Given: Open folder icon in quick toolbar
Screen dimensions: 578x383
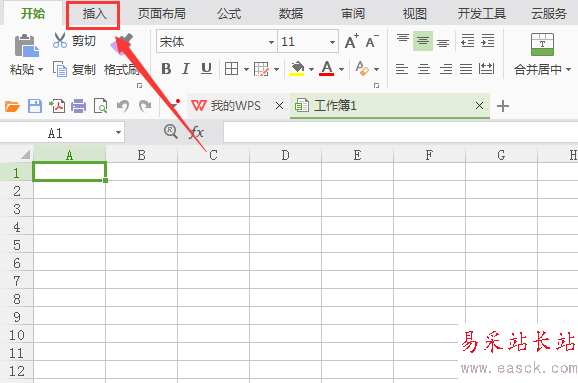Looking at the screenshot, I should coord(12,106).
